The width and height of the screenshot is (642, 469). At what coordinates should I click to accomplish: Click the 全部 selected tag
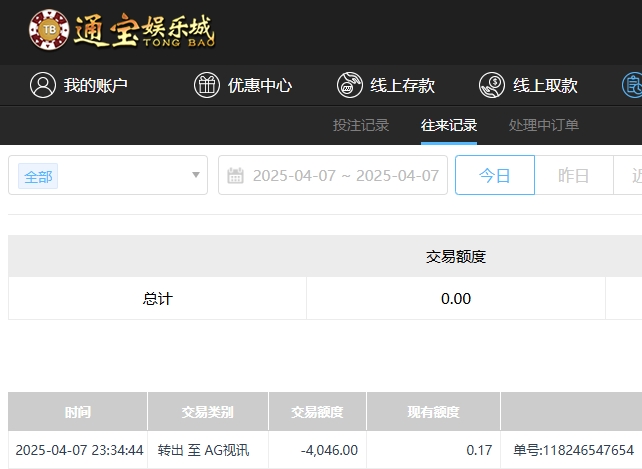(38, 176)
